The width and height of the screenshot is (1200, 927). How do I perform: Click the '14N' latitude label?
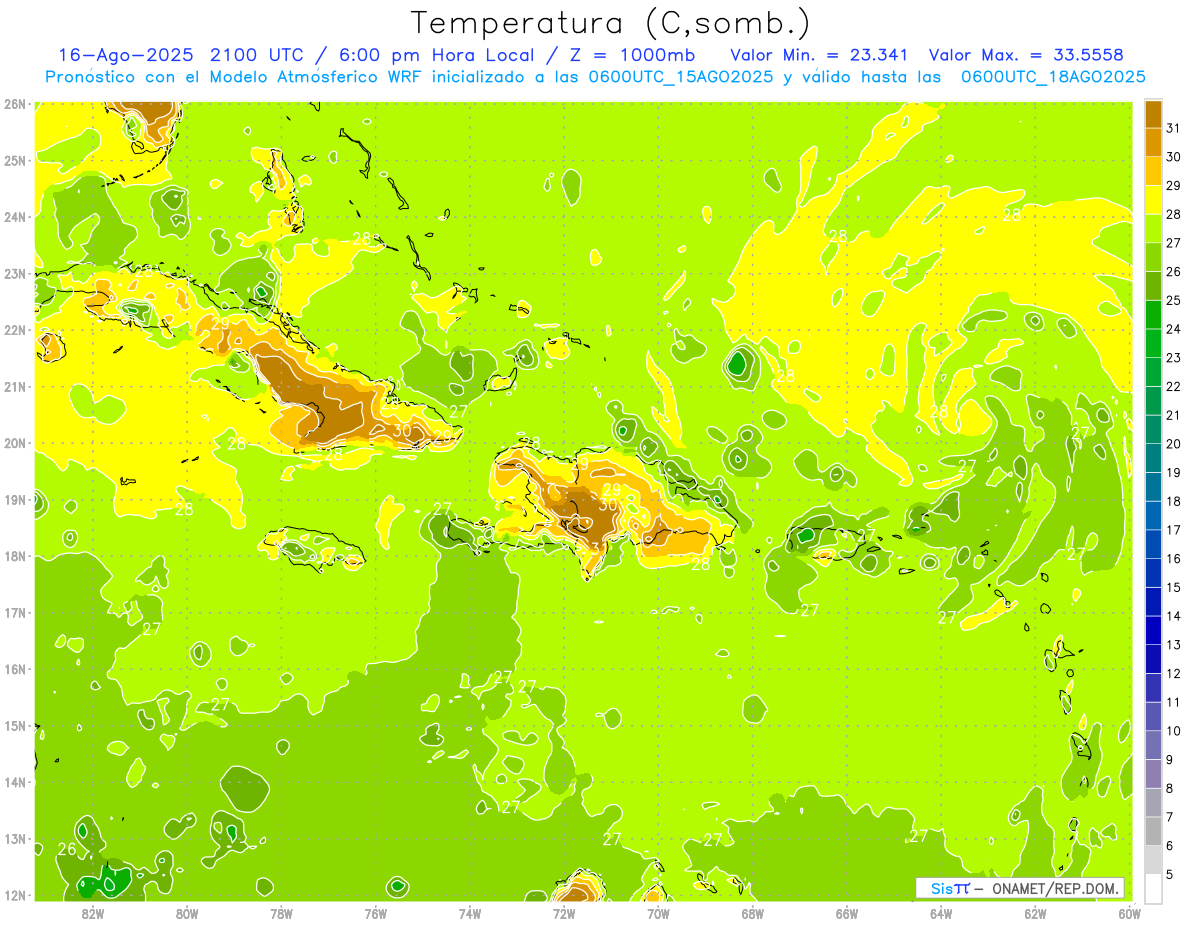coord(15,782)
